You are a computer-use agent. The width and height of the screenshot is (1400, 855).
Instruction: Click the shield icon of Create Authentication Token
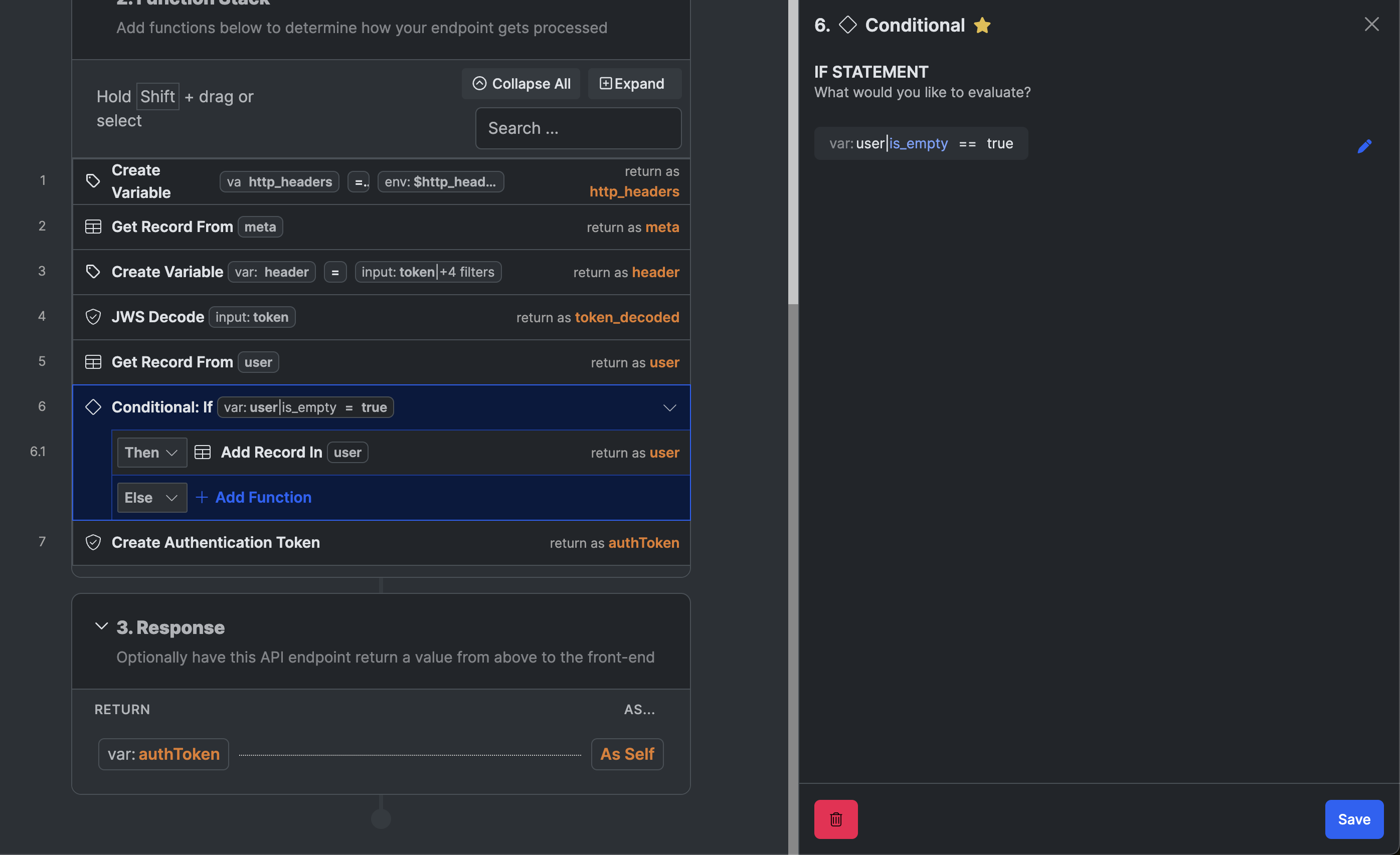(93, 542)
